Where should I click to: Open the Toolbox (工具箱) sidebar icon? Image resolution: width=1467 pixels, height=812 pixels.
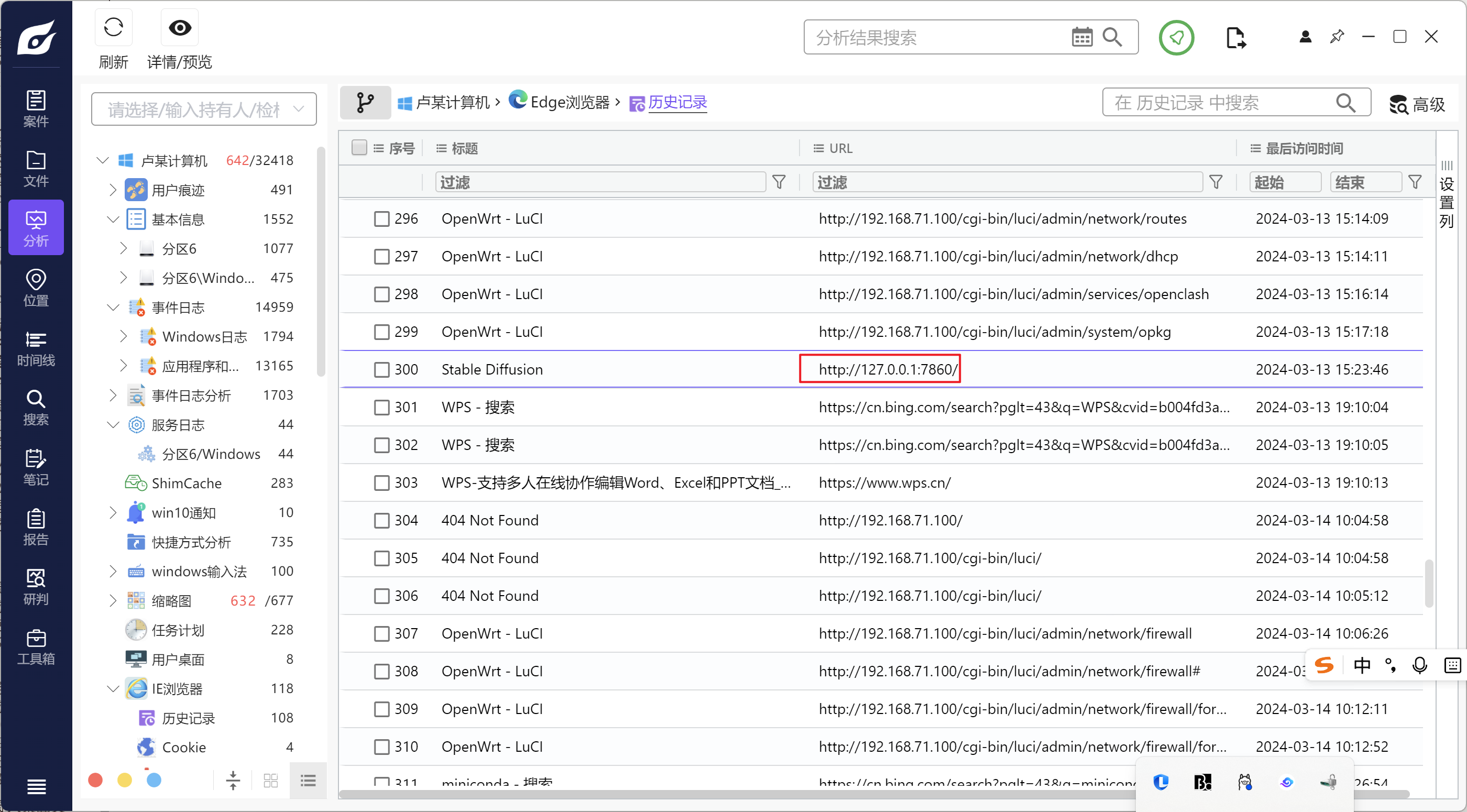tap(36, 648)
